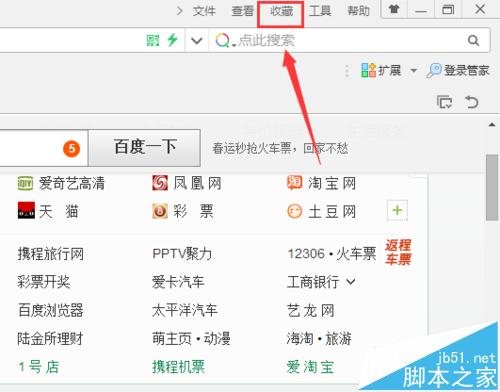Click the Phoenix (凤凰网) logo icon

point(160,183)
